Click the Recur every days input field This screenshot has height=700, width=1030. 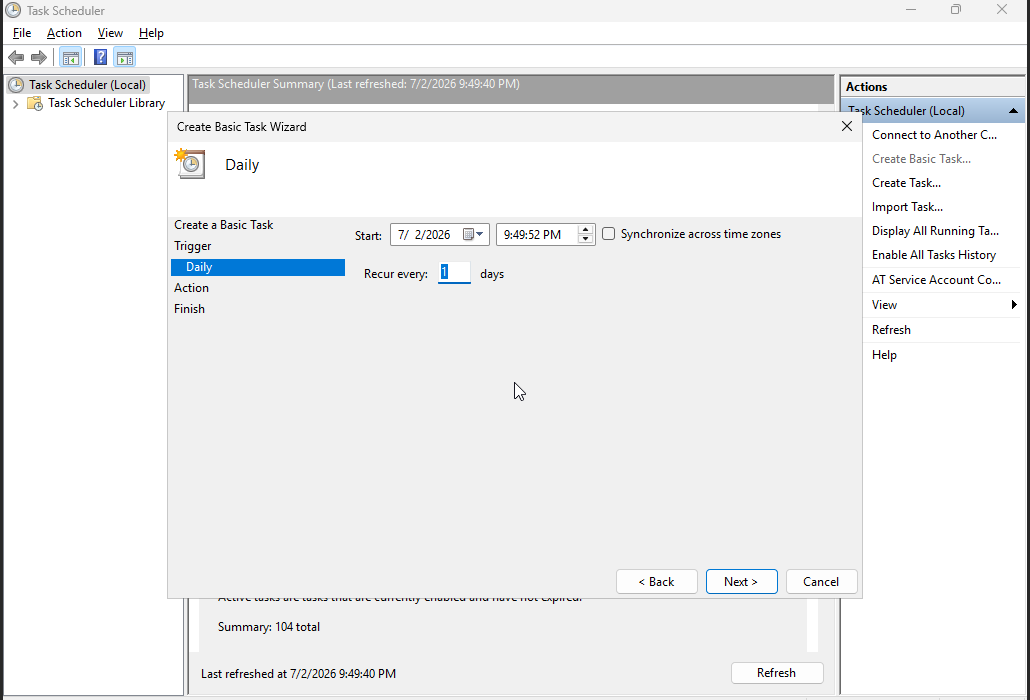(x=454, y=273)
